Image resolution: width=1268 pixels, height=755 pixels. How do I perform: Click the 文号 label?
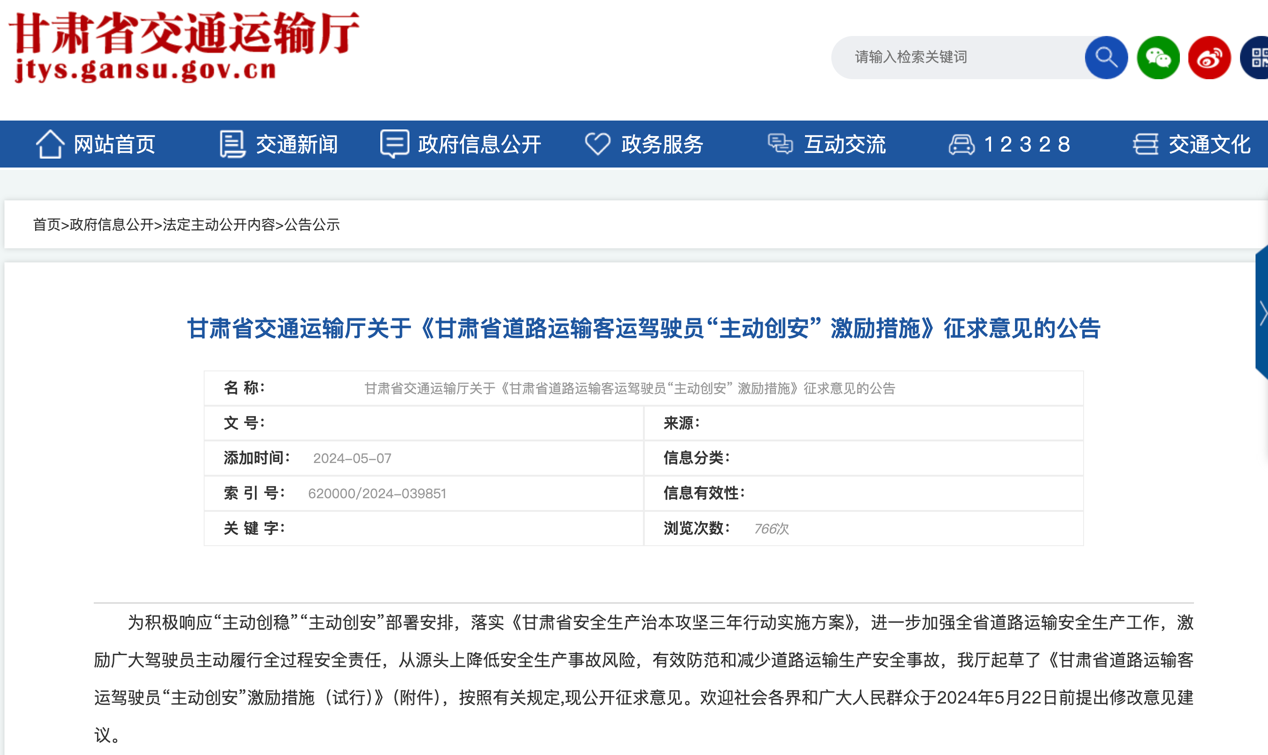244,423
